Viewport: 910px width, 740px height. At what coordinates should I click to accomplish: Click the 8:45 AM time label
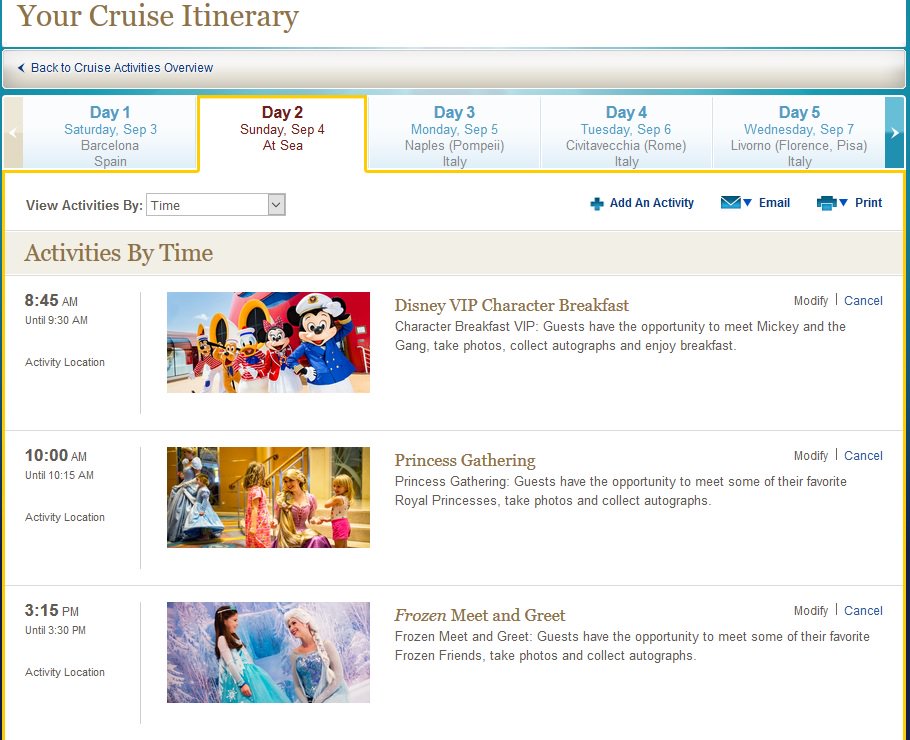click(x=51, y=301)
